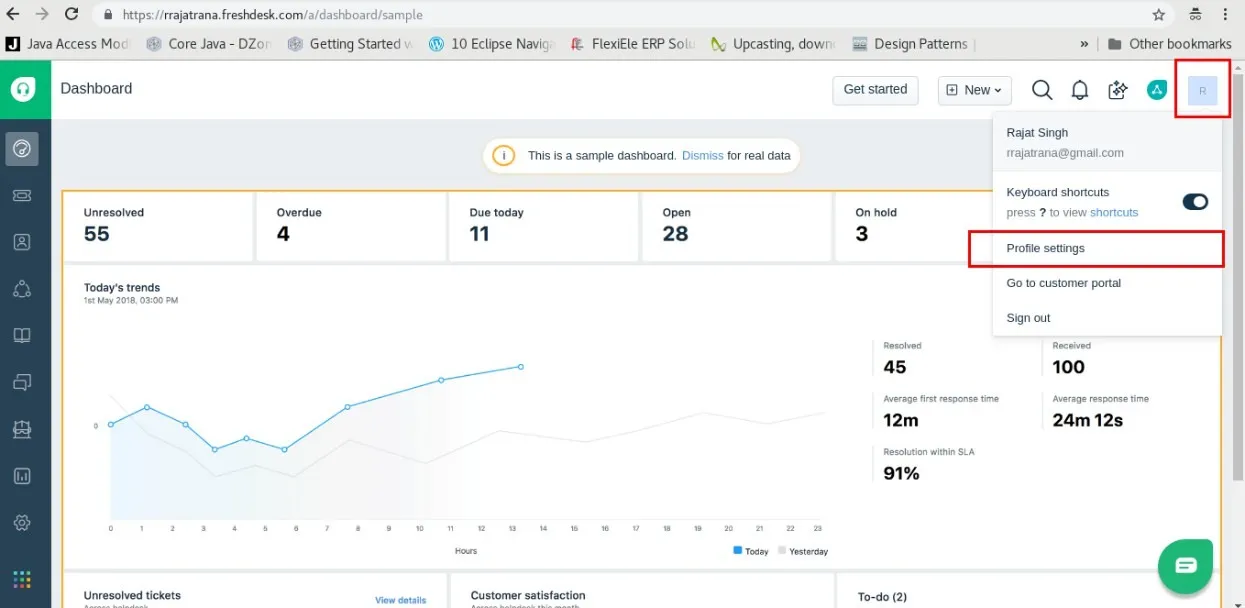Click the Today's trends heading
Viewport: 1245px width, 608px height.
click(x=122, y=288)
